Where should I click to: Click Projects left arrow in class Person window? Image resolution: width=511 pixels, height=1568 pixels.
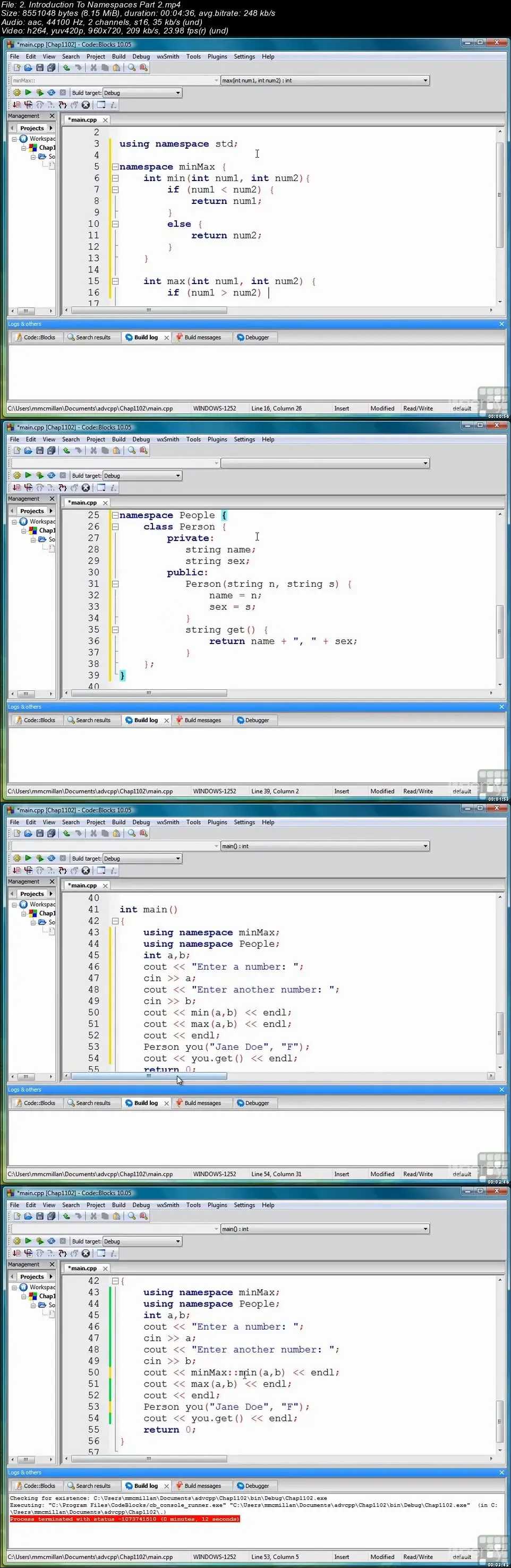12,511
